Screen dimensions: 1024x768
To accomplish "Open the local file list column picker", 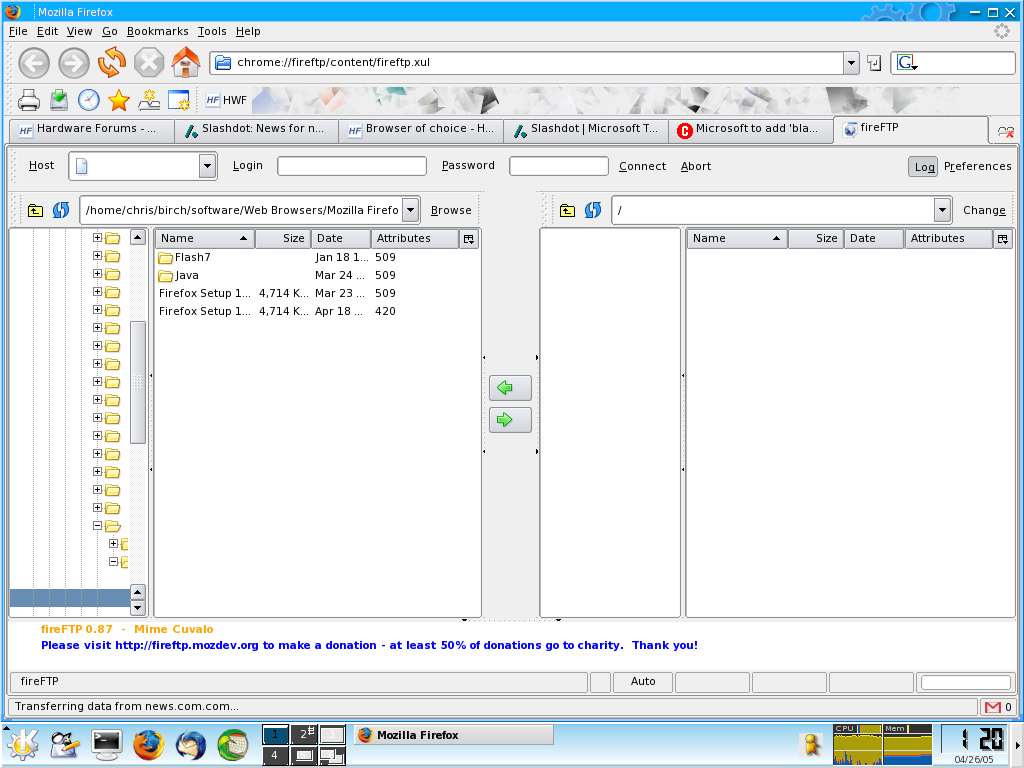I will point(469,239).
